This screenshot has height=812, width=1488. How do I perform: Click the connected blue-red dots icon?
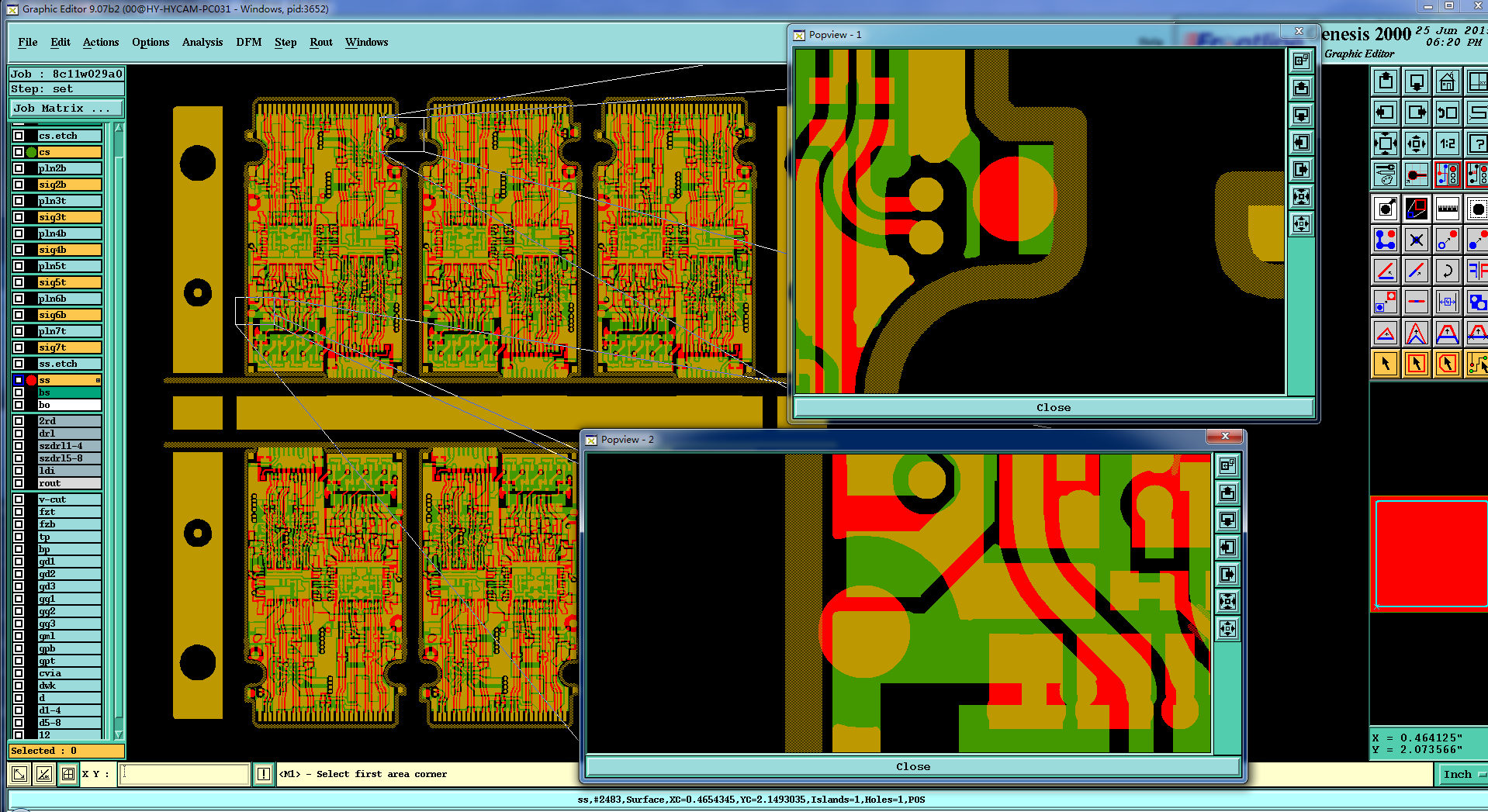click(1386, 240)
